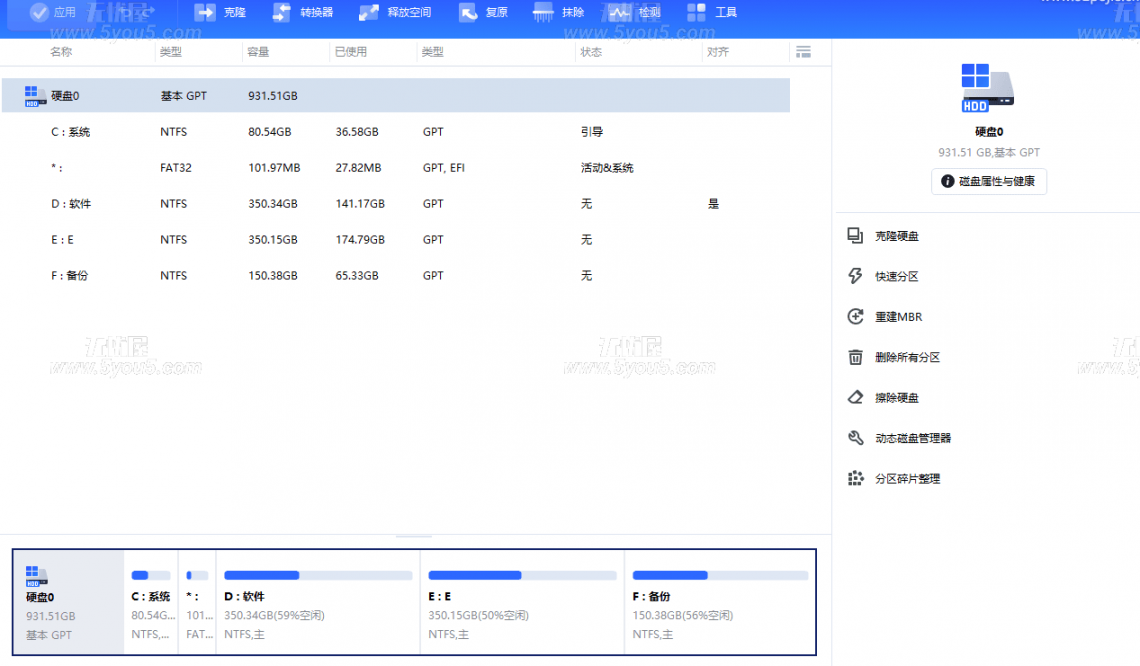Viewport: 1140px width, 666px height.
Task: Open the Converter (转换器) toolbar tool
Action: pos(302,12)
